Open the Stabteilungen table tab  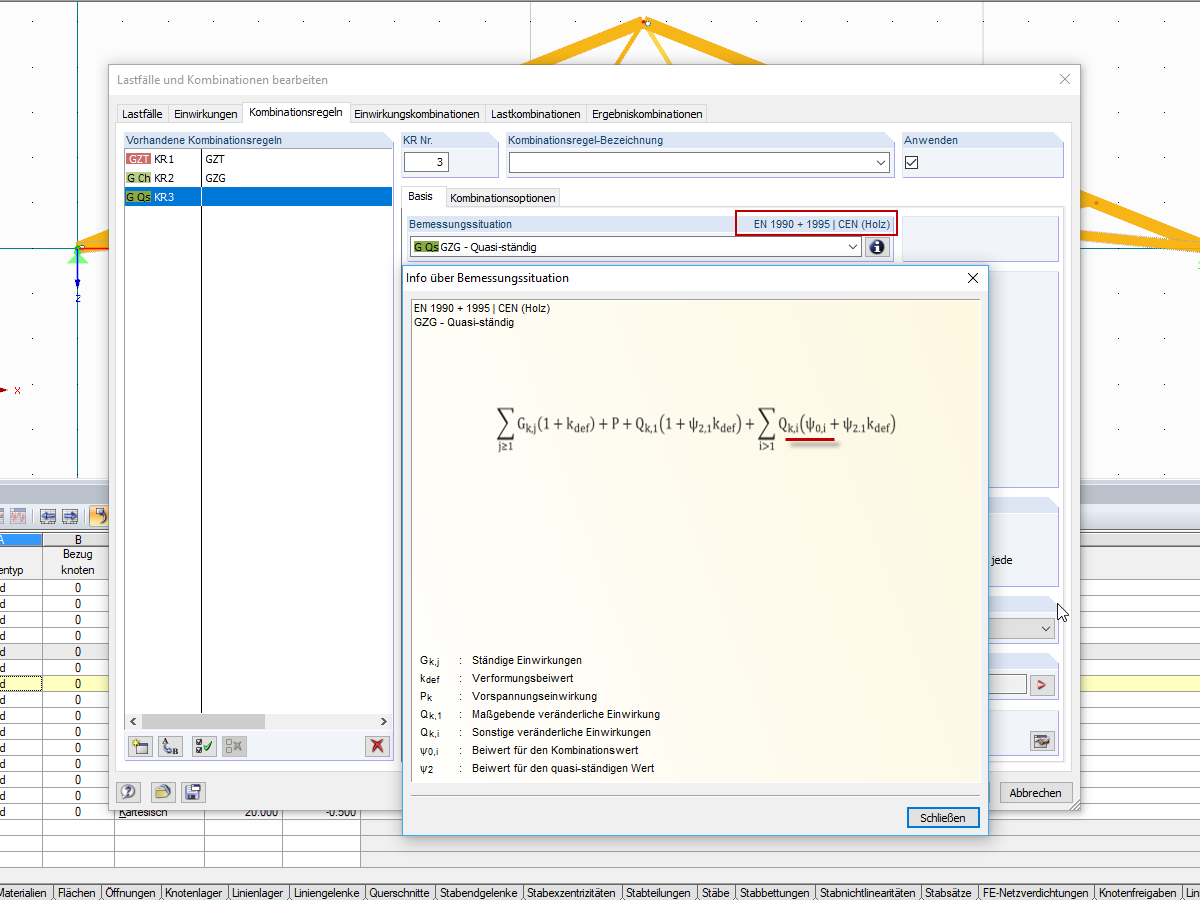pyautogui.click(x=659, y=893)
